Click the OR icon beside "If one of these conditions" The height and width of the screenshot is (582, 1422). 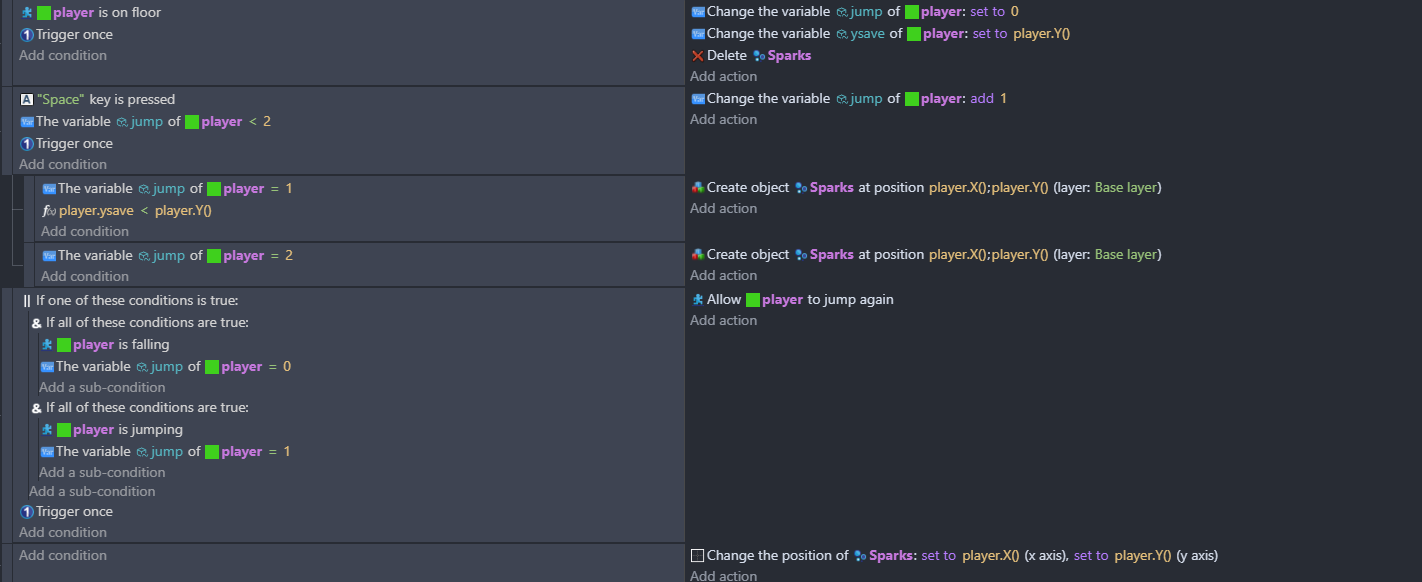(27, 301)
